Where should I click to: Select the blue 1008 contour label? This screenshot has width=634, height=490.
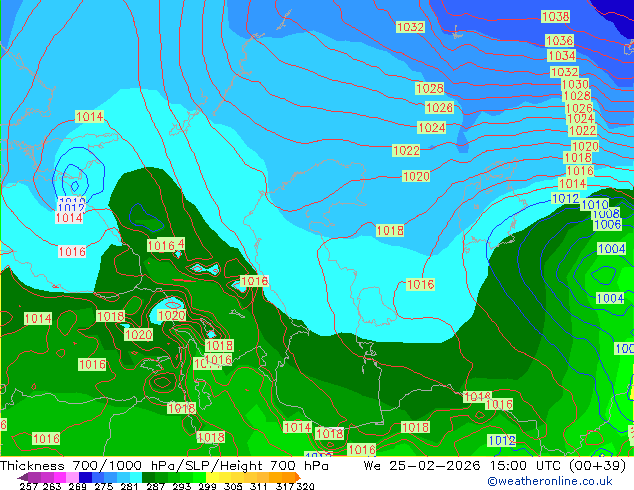pos(606,214)
